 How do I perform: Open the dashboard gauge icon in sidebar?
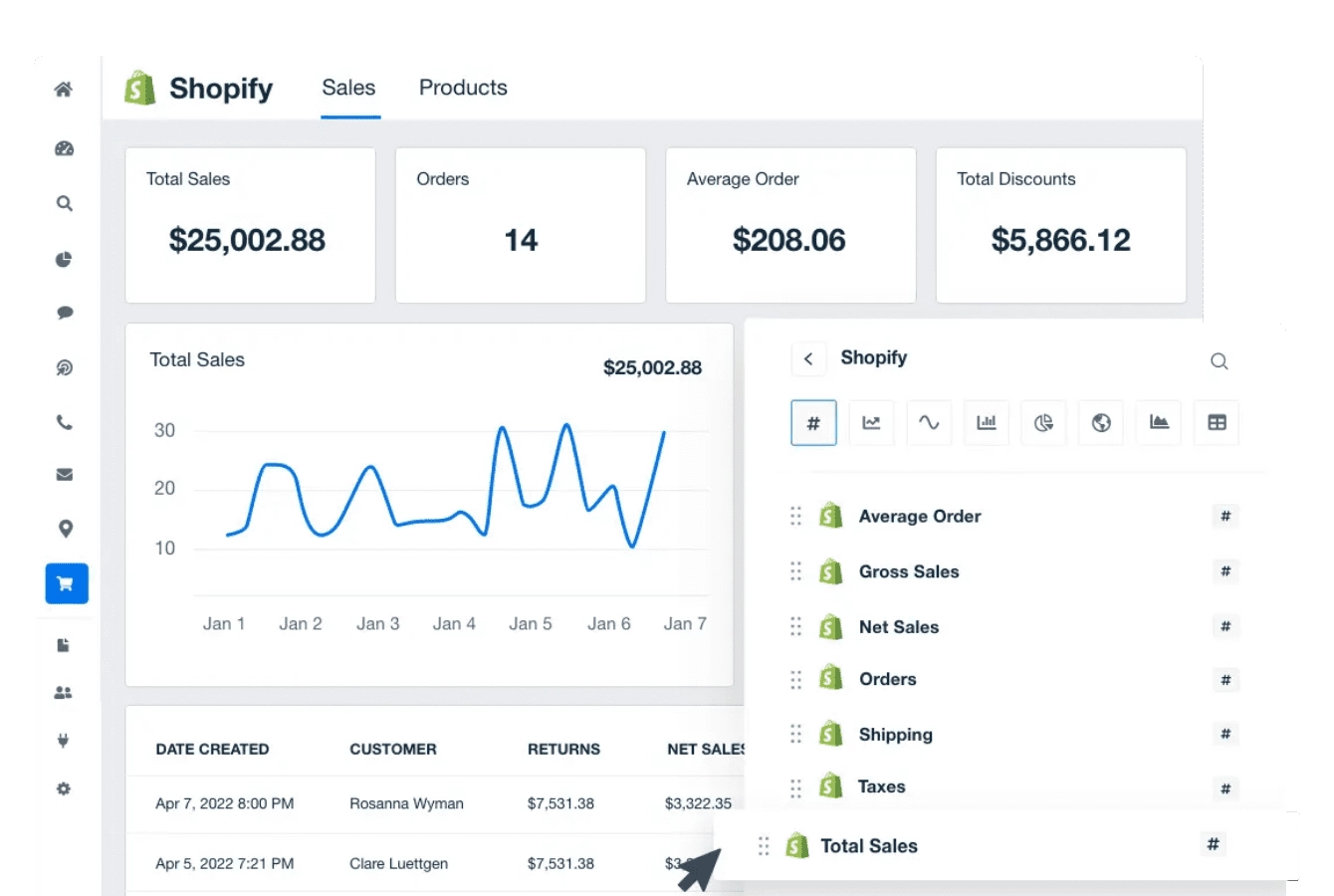coord(64,148)
